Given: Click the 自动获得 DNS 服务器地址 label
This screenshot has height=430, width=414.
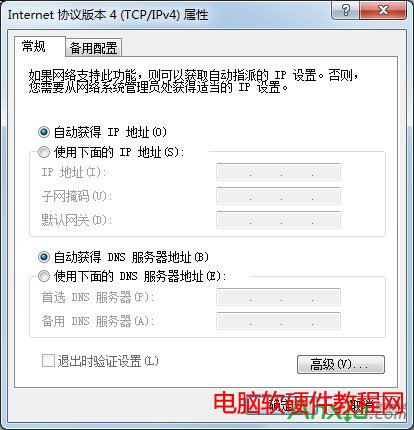Looking at the screenshot, I should (131, 257).
